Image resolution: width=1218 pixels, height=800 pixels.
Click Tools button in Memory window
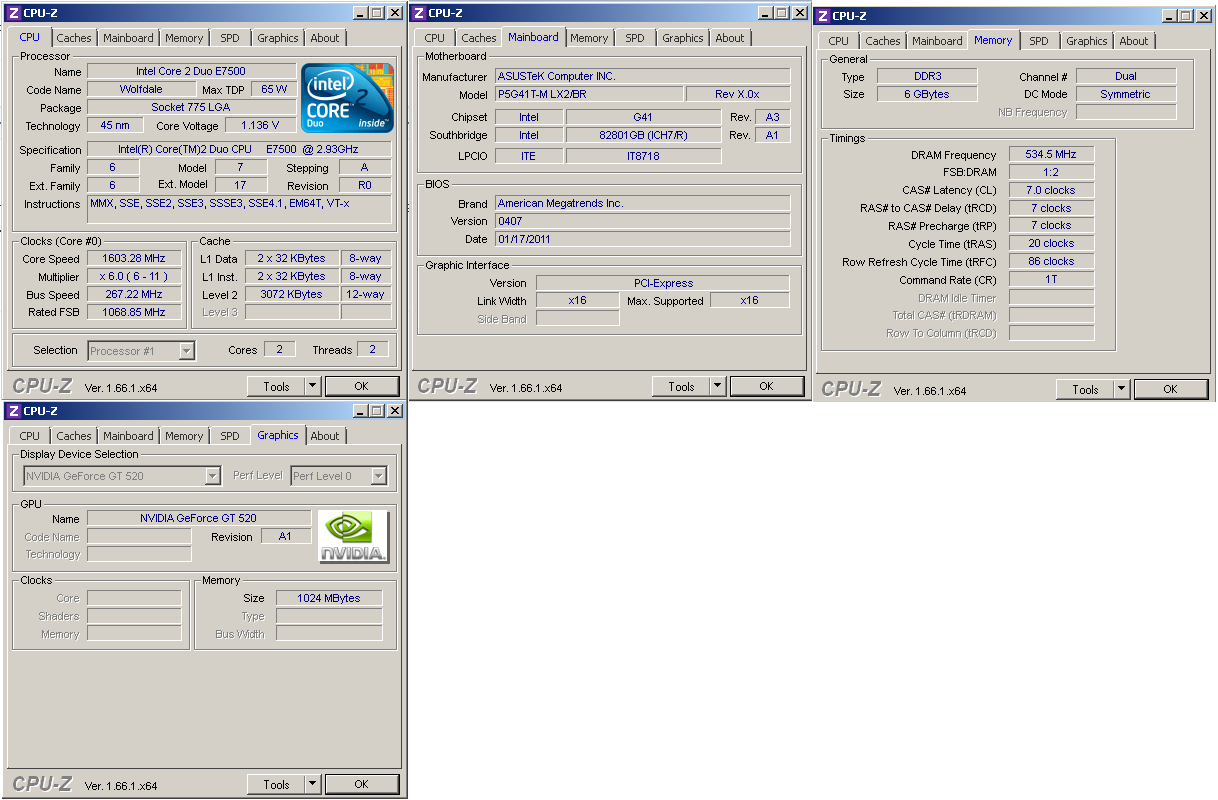(x=1085, y=390)
